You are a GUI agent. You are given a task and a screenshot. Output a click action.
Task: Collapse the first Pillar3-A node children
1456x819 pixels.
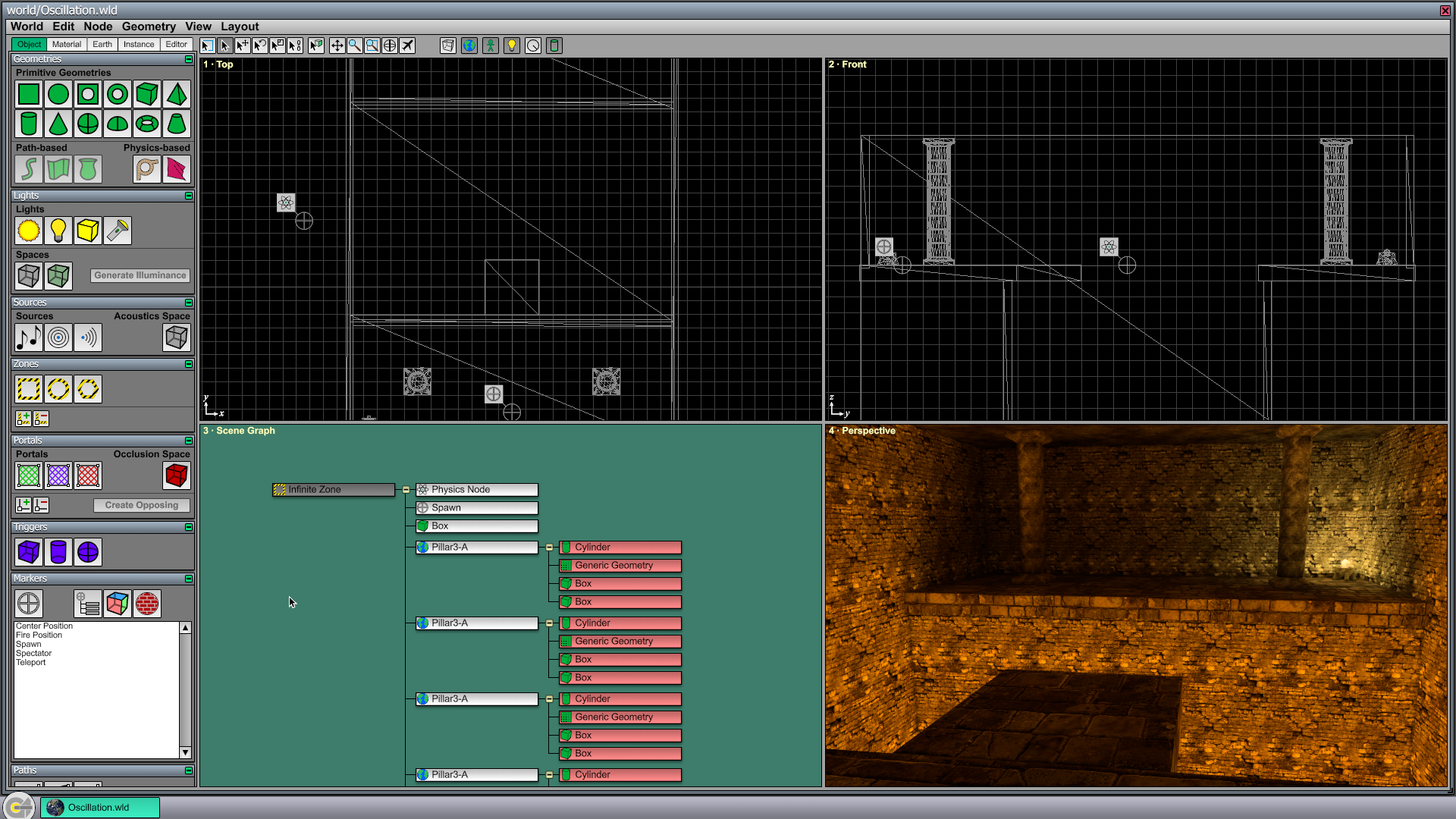pos(549,548)
